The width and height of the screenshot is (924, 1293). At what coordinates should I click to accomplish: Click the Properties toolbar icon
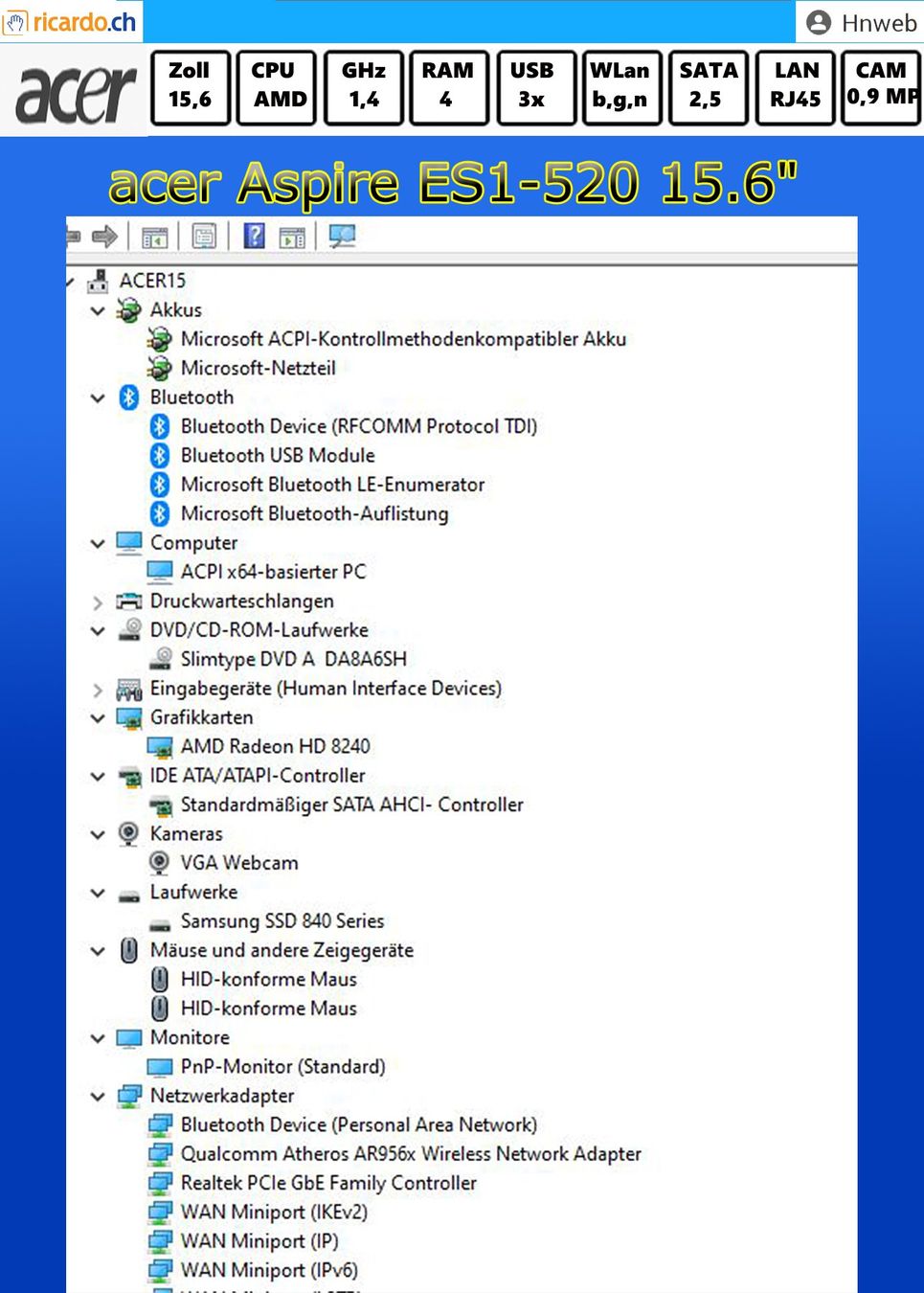click(204, 236)
